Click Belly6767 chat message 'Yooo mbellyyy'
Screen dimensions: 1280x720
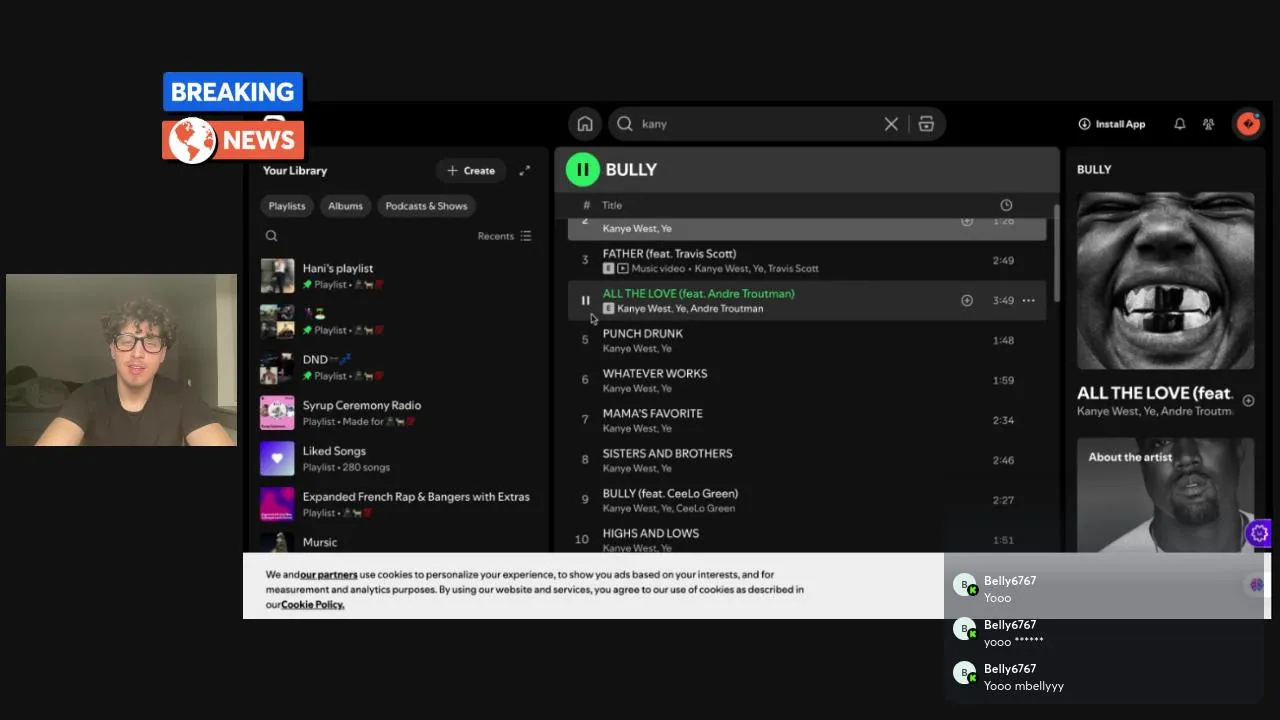tap(1024, 686)
